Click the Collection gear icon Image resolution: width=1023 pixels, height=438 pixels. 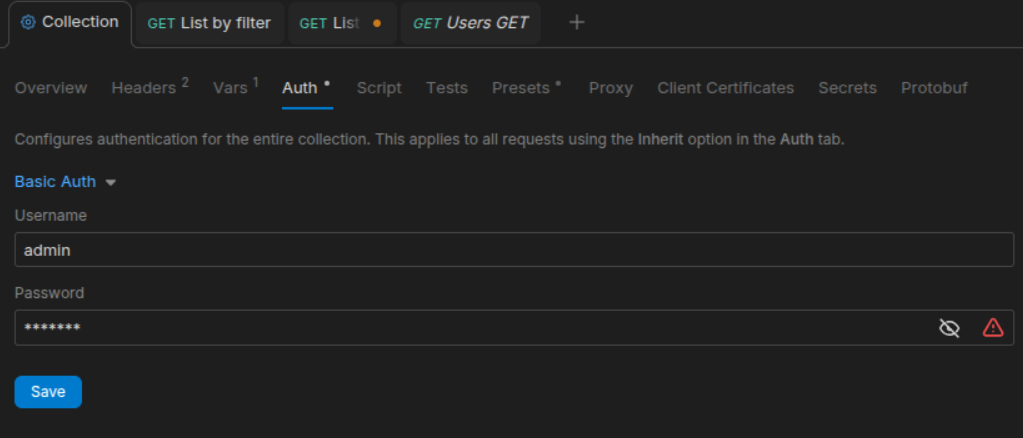pos(28,22)
